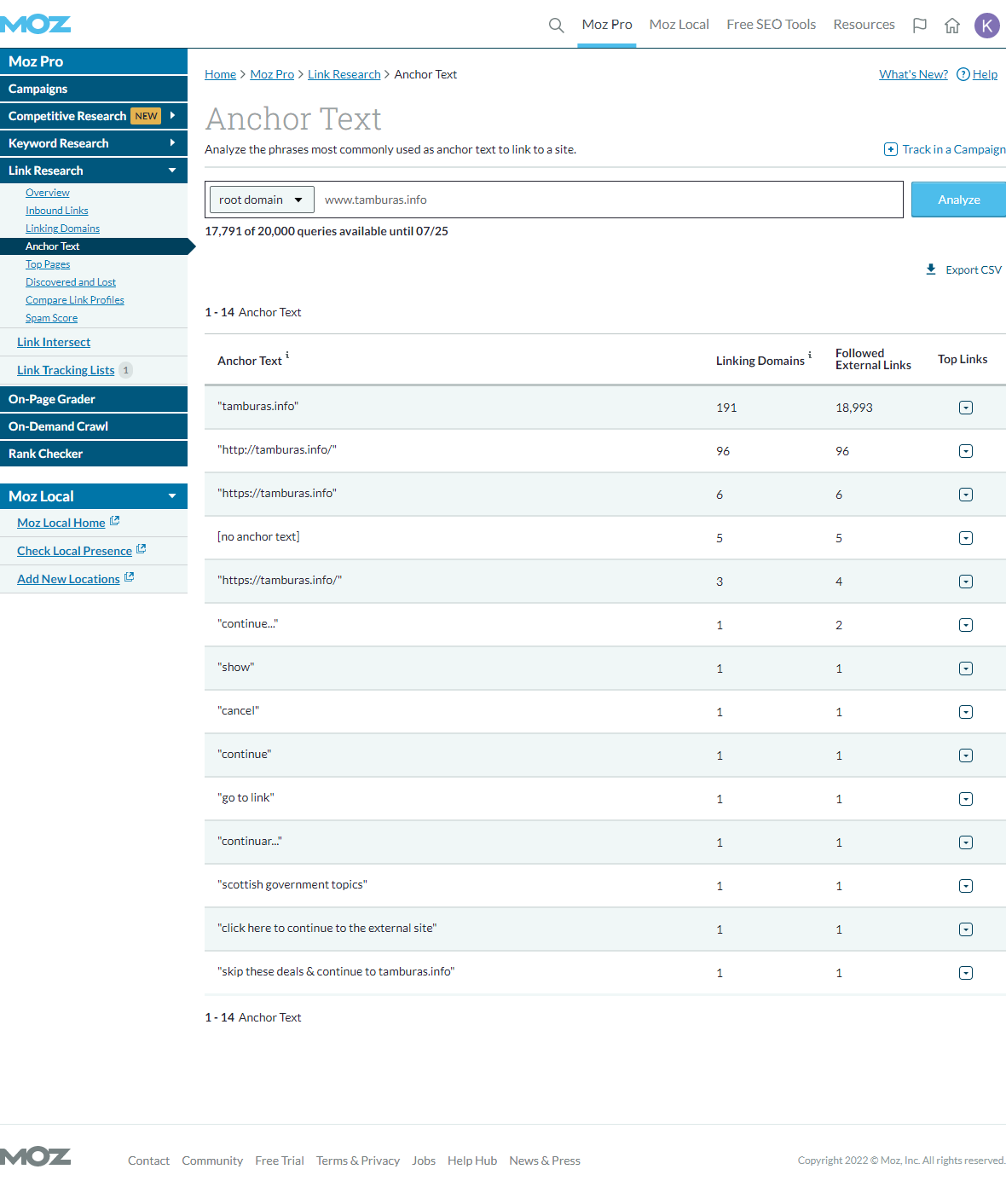Viewport: 1006px width, 1204px height.
Task: Click the Linking Domains info icon
Action: click(x=810, y=355)
